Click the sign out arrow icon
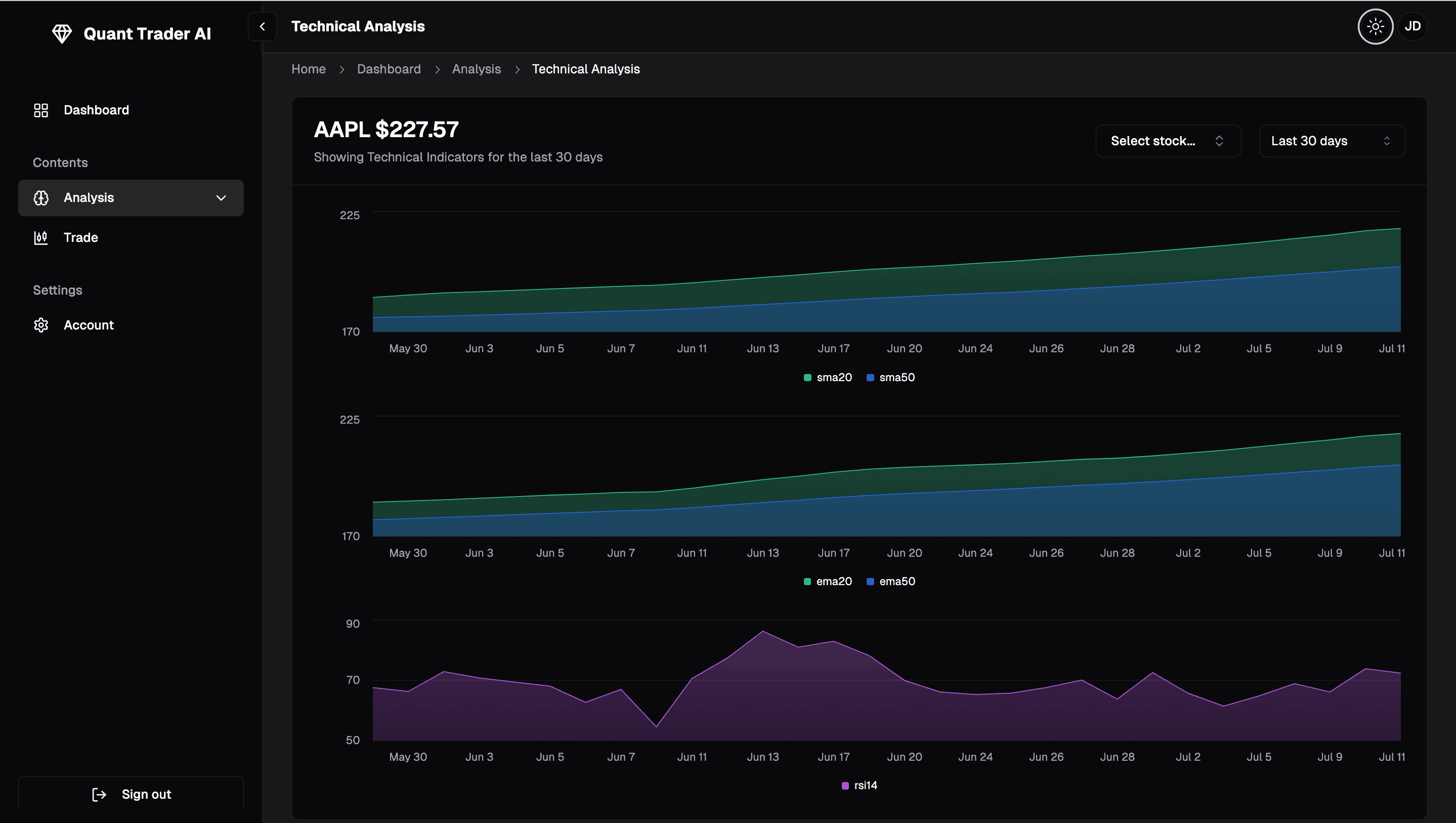Image resolution: width=1456 pixels, height=823 pixels. click(100, 794)
